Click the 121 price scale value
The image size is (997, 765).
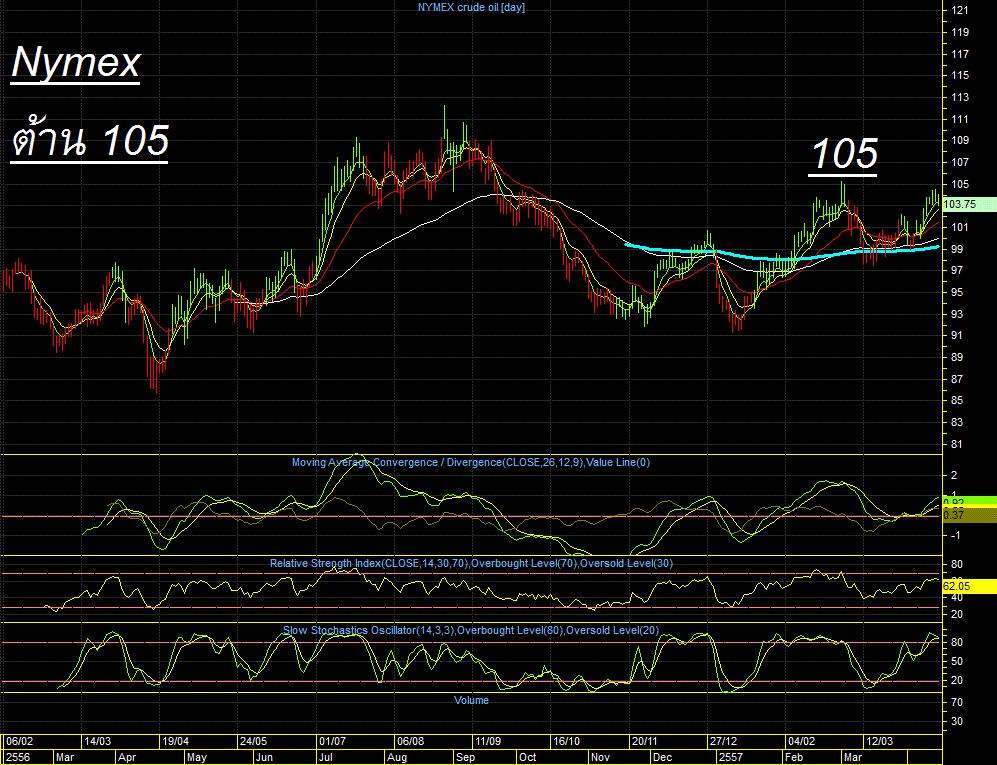[x=959, y=10]
